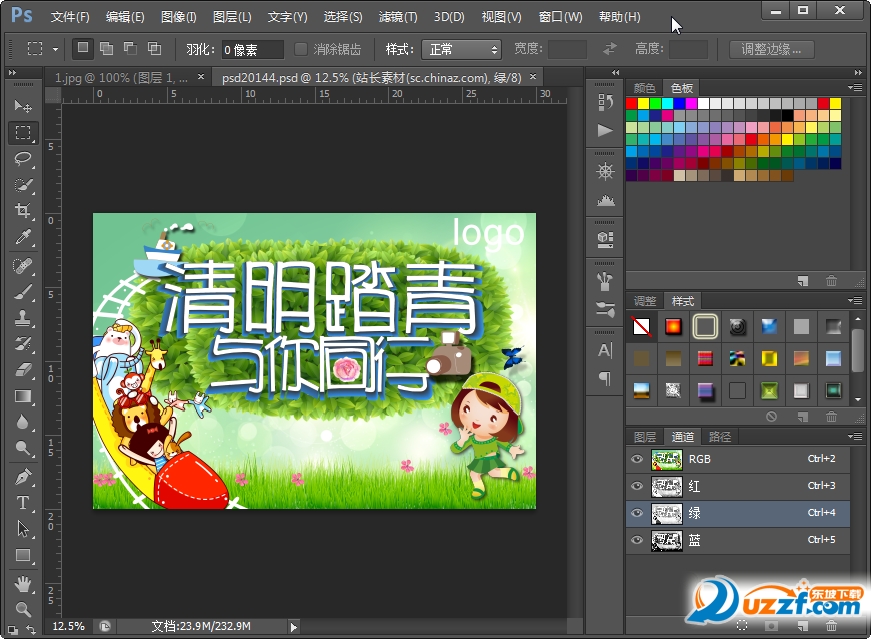
Task: Switch to the 1.jpg document tab
Action: tap(115, 77)
